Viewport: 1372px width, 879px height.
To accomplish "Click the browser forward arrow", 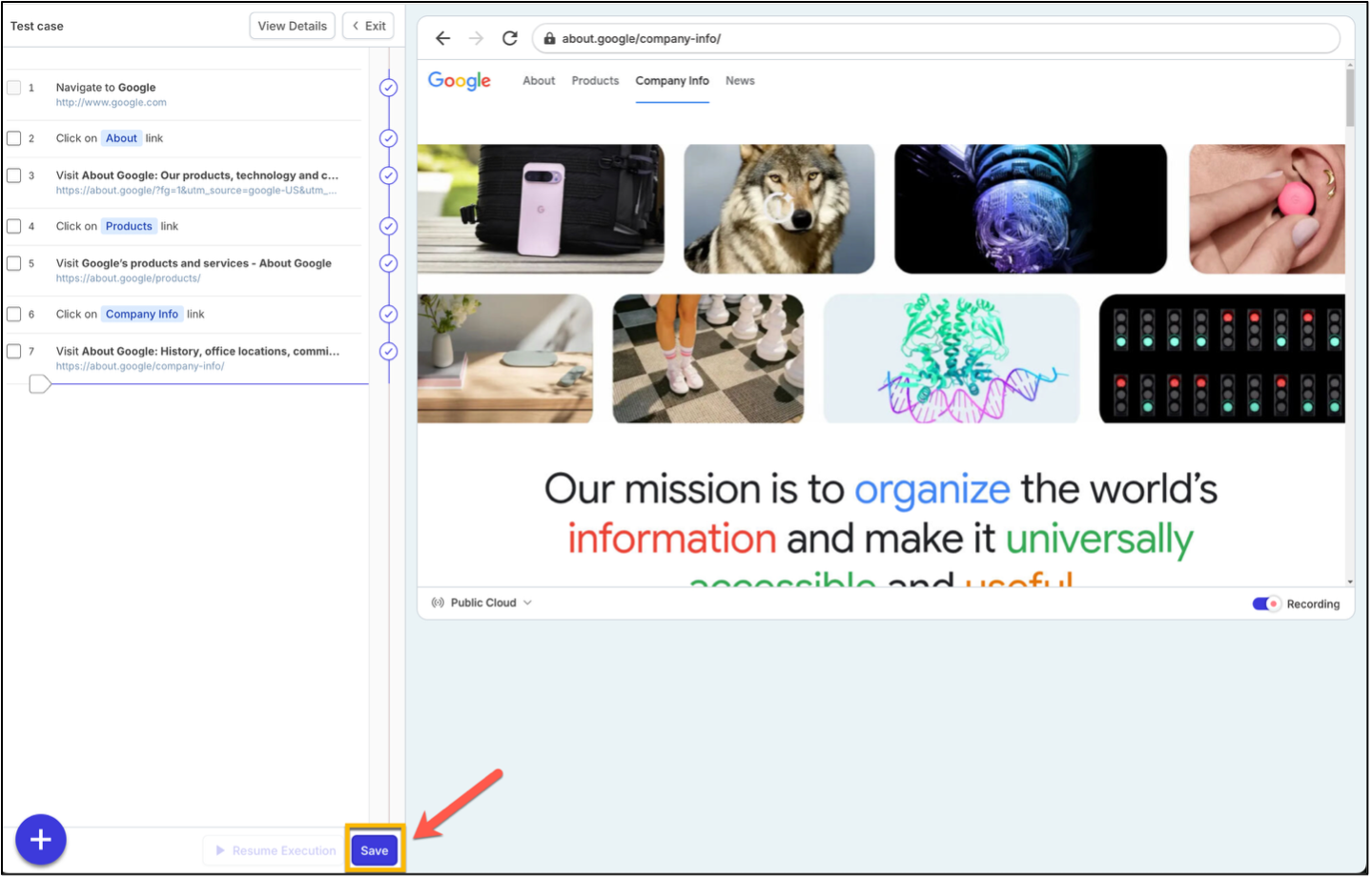I will click(x=476, y=38).
